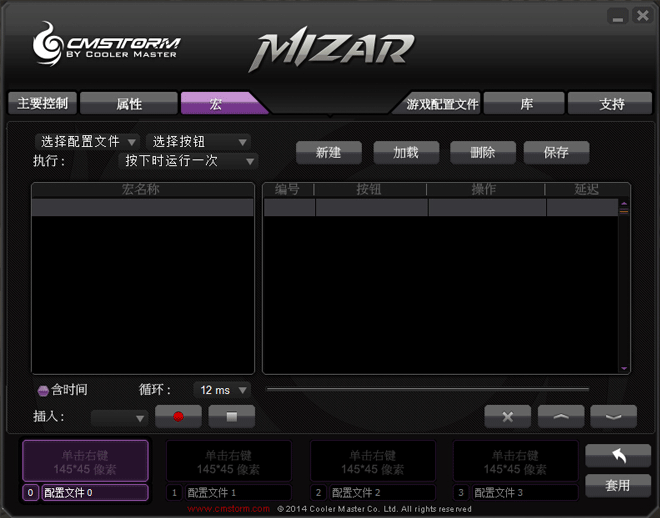This screenshot has height=518, width=660.
Task: Switch to the 属性 tab
Action: [x=129, y=103]
